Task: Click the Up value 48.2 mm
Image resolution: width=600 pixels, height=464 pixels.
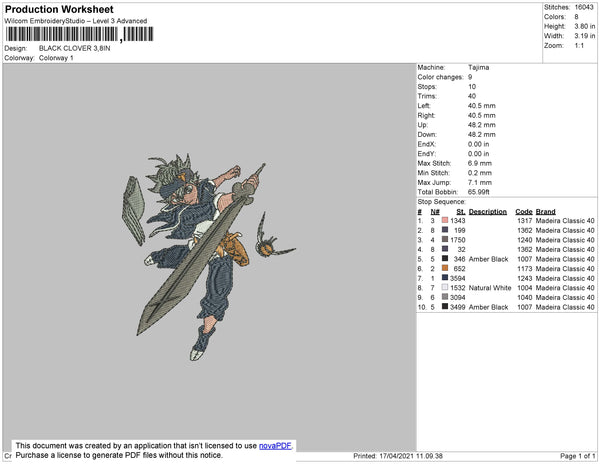Action: tap(481, 125)
